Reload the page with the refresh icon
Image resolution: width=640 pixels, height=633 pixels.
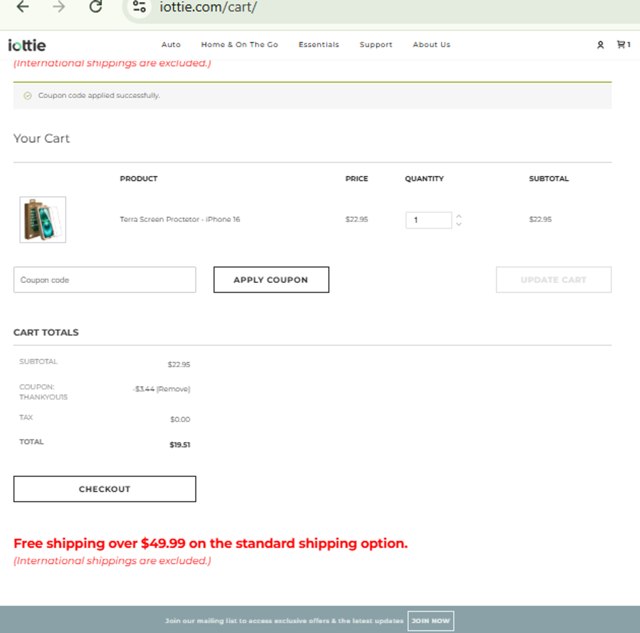(96, 7)
